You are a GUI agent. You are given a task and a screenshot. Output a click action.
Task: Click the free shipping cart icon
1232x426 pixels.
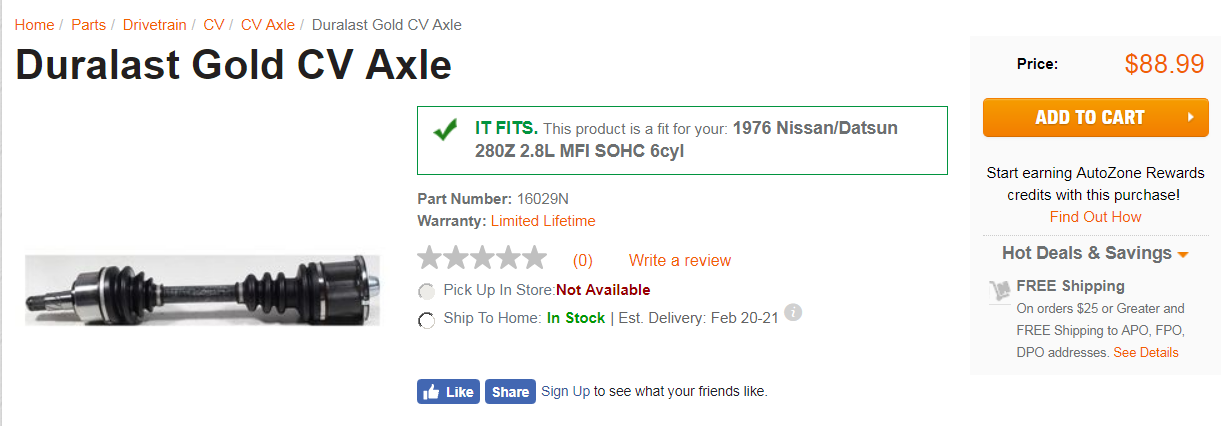(x=999, y=290)
